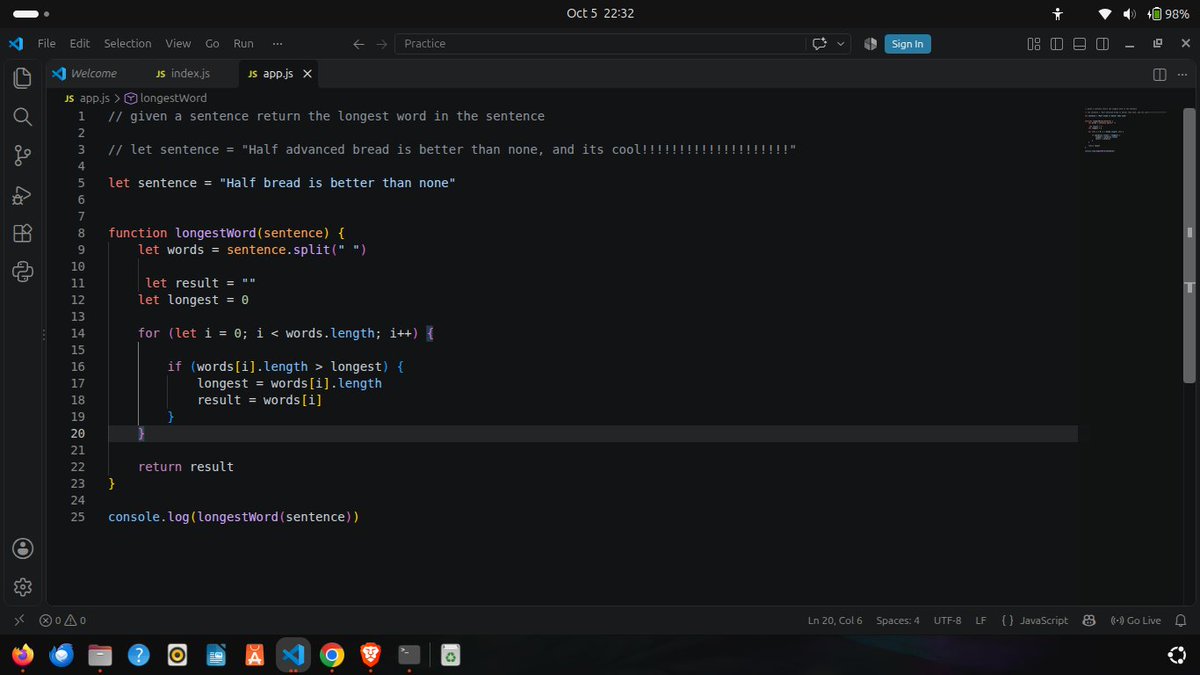Open the clock showing Oct 5 22:32
1200x675 pixels.
[x=600, y=13]
